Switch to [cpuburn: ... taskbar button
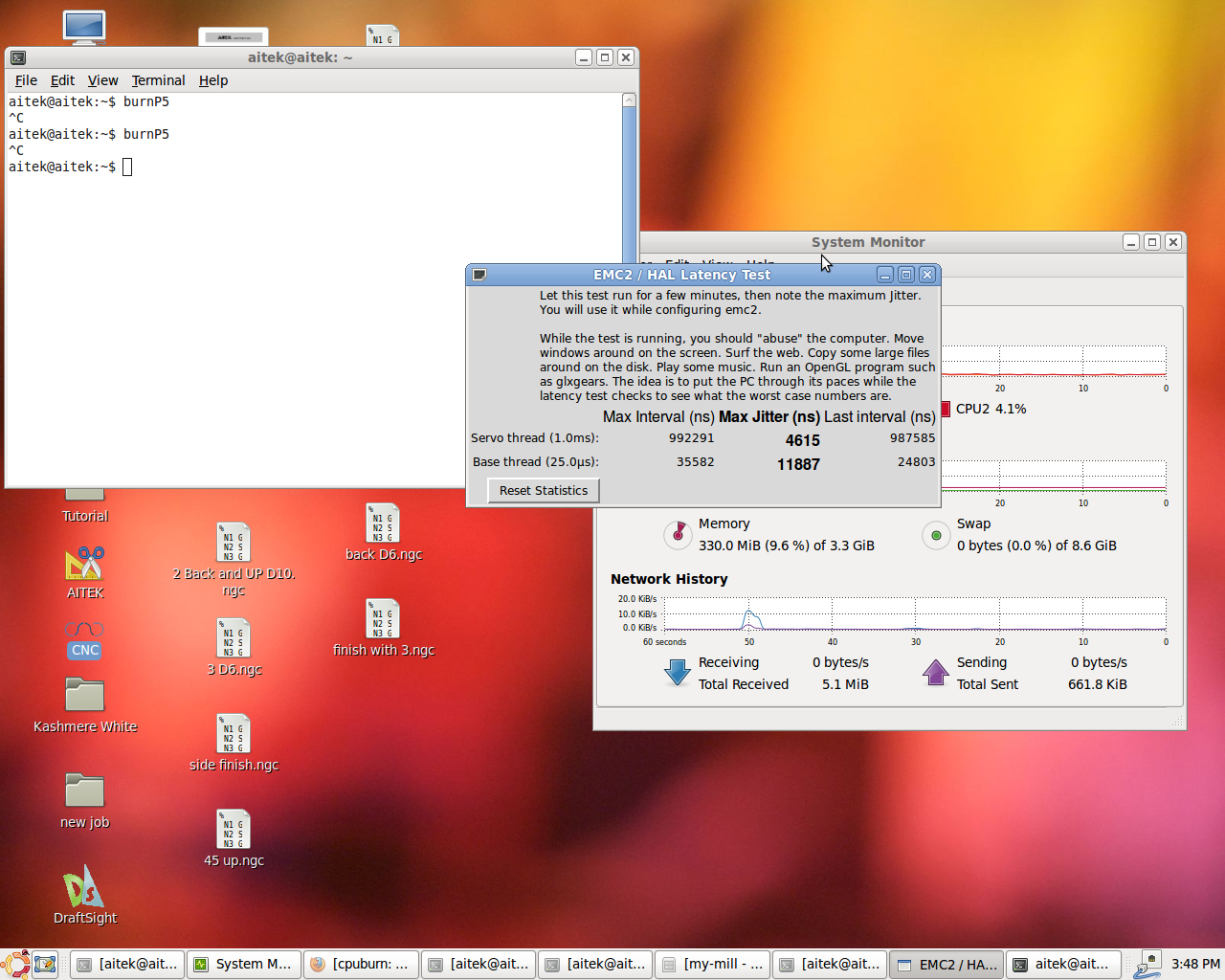 (x=361, y=964)
